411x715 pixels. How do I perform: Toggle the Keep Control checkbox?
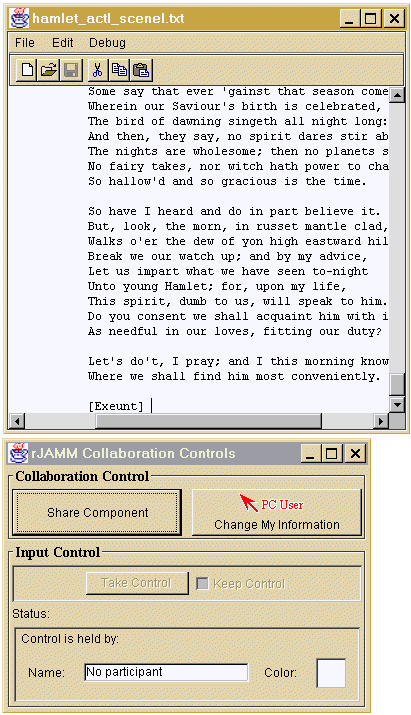(x=202, y=583)
